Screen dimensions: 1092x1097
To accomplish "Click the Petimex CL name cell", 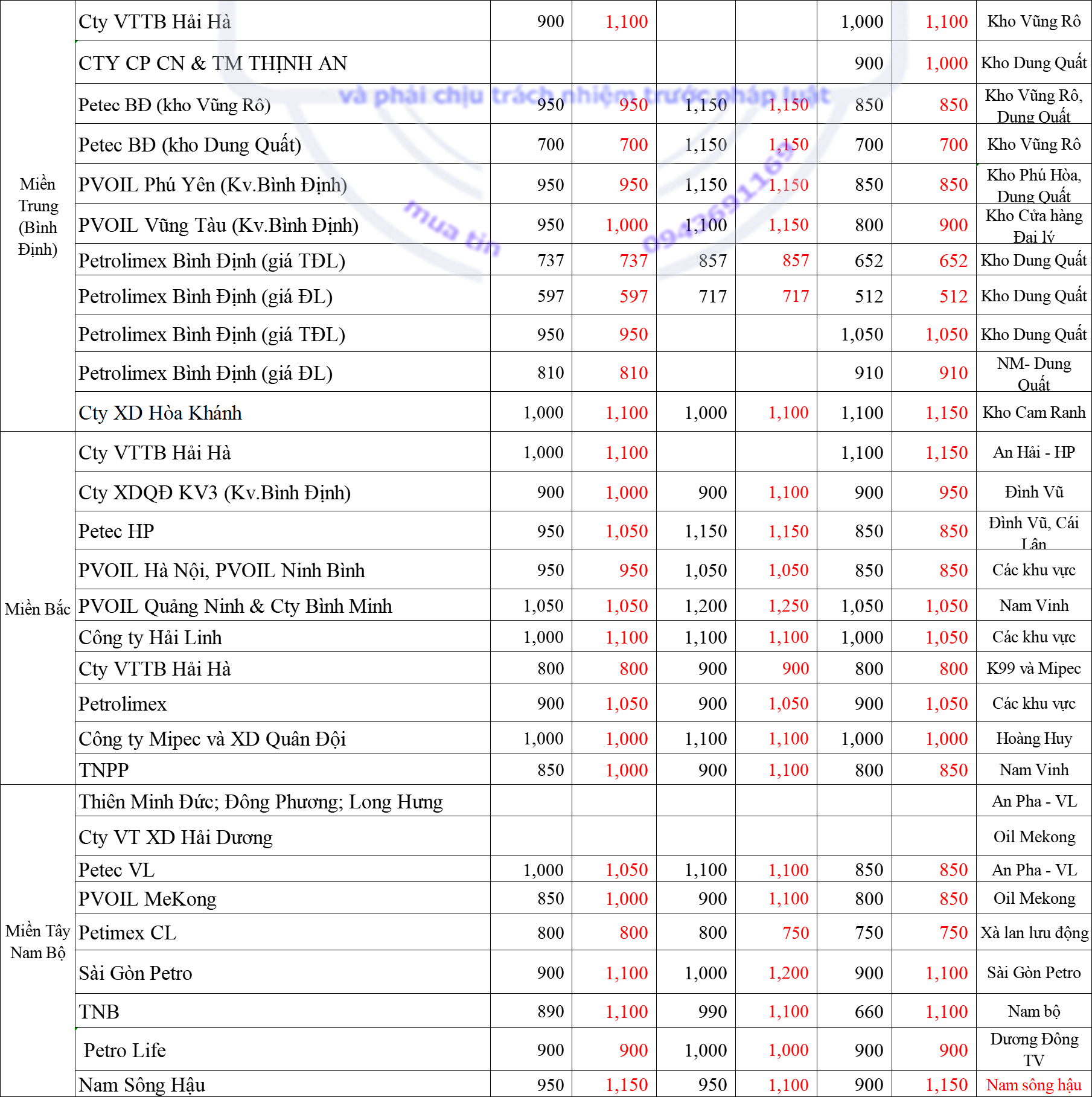I will (x=283, y=932).
